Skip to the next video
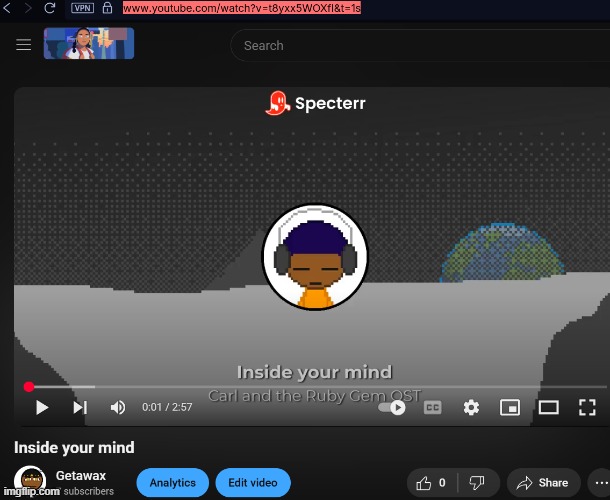The width and height of the screenshot is (610, 500). coord(80,407)
